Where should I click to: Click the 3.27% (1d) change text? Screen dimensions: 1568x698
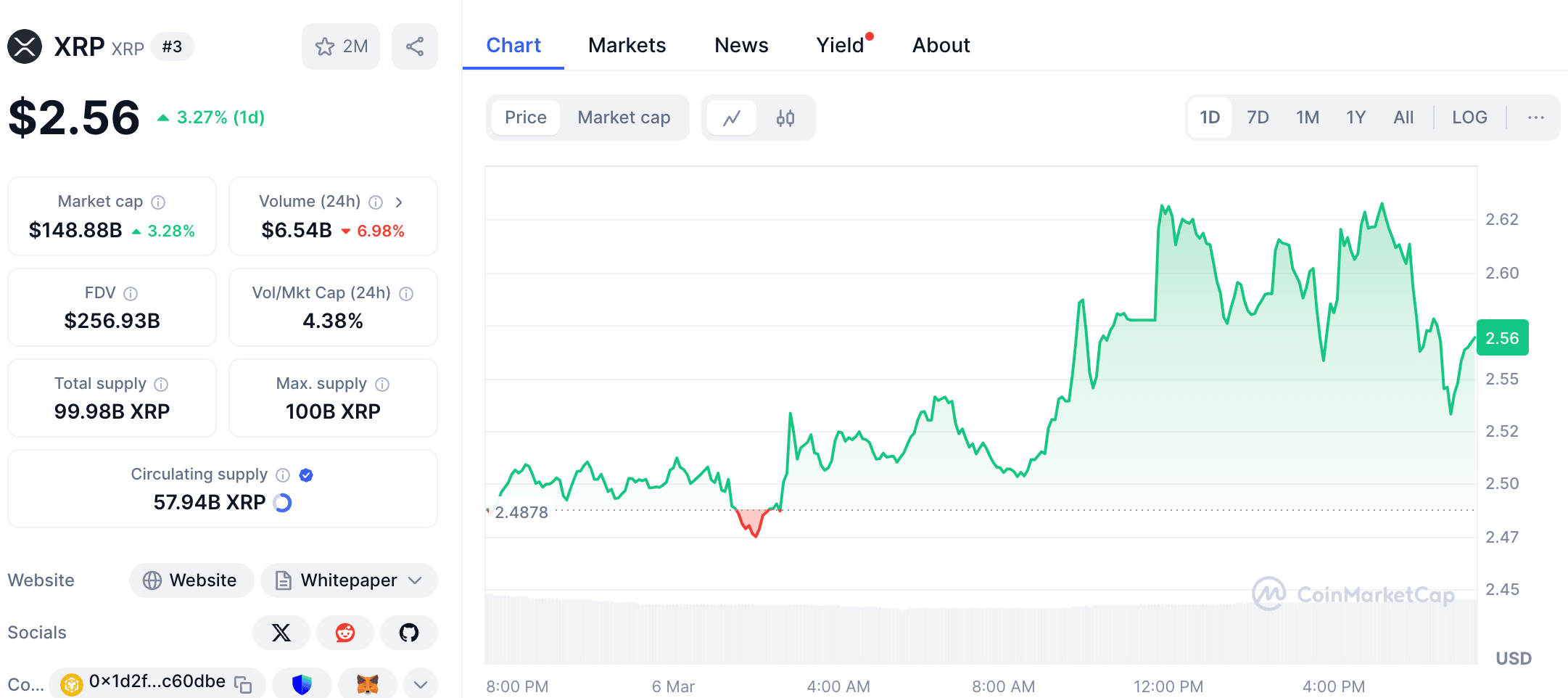(220, 118)
